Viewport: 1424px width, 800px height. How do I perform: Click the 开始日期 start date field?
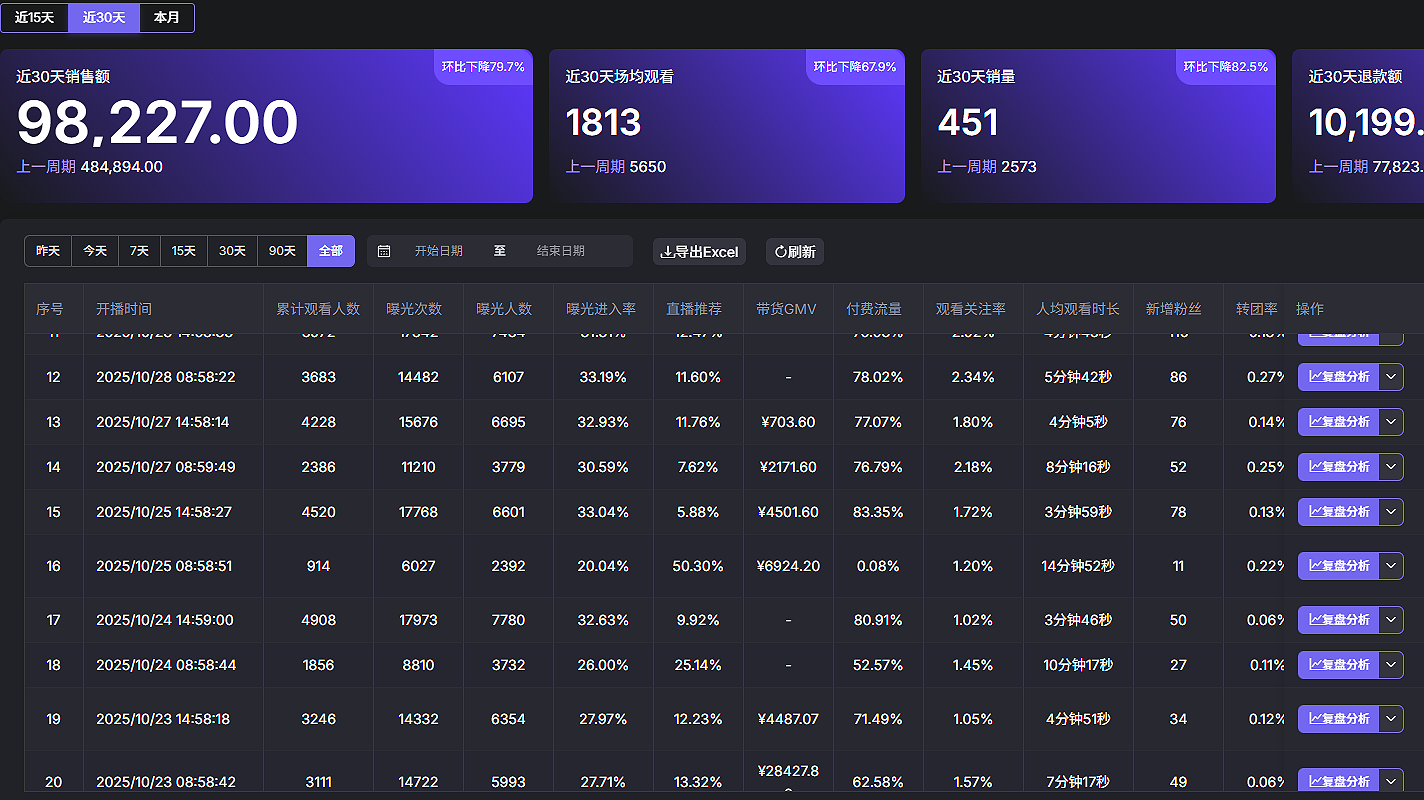tap(438, 251)
